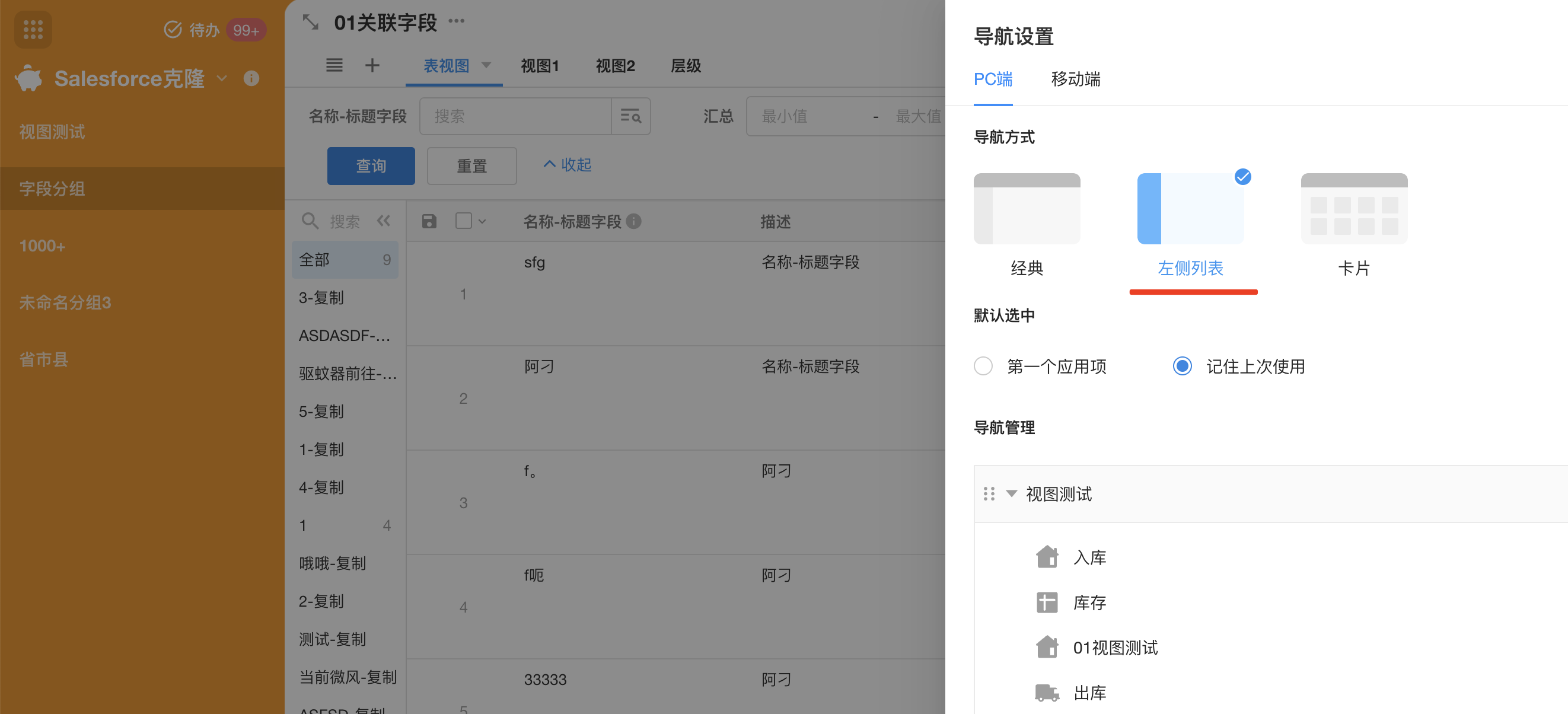Open the 01关联字段 more options ellipsis

pyautogui.click(x=456, y=21)
